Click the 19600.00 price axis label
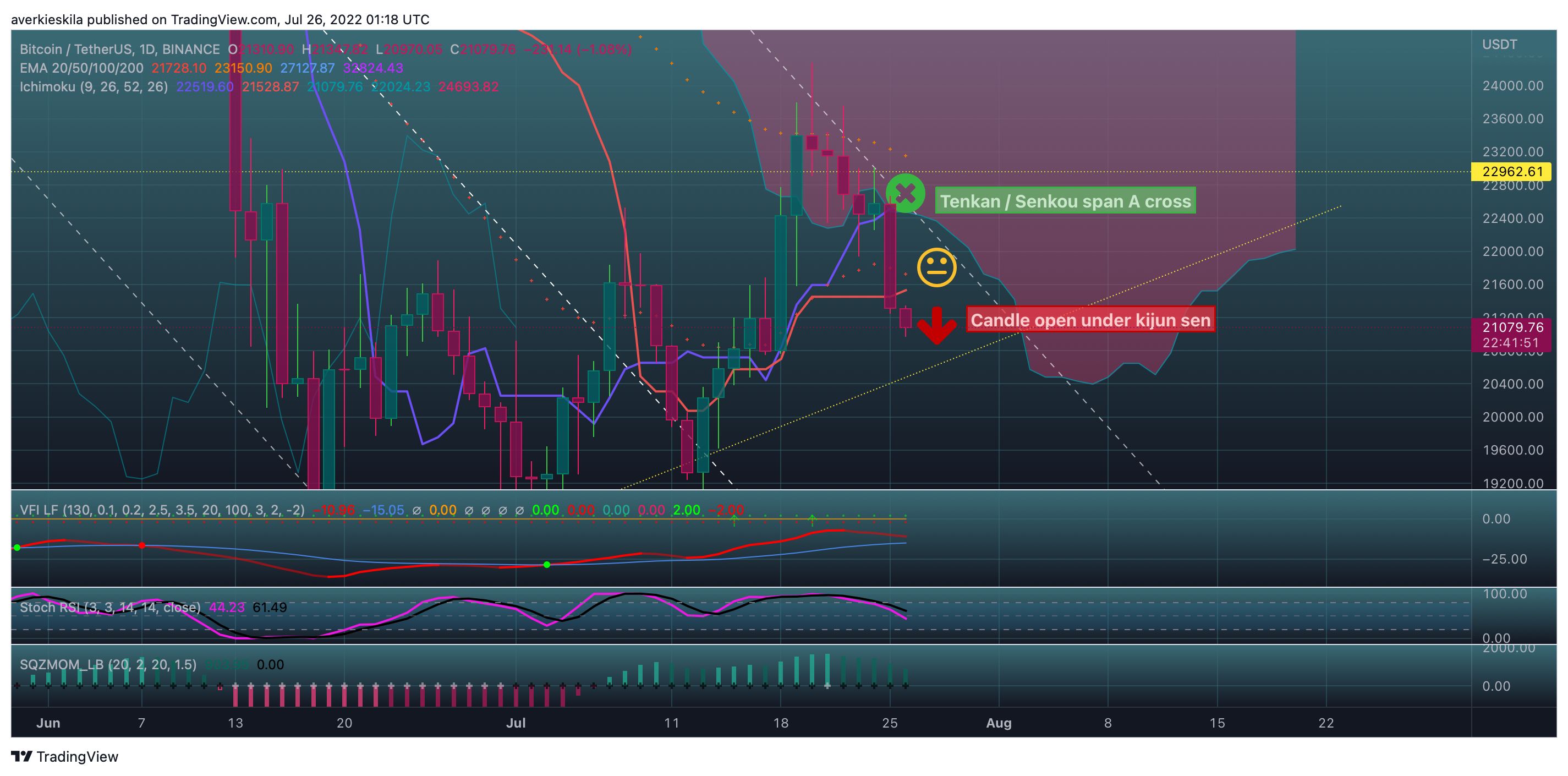This screenshot has width=1568, height=776. (x=1512, y=450)
